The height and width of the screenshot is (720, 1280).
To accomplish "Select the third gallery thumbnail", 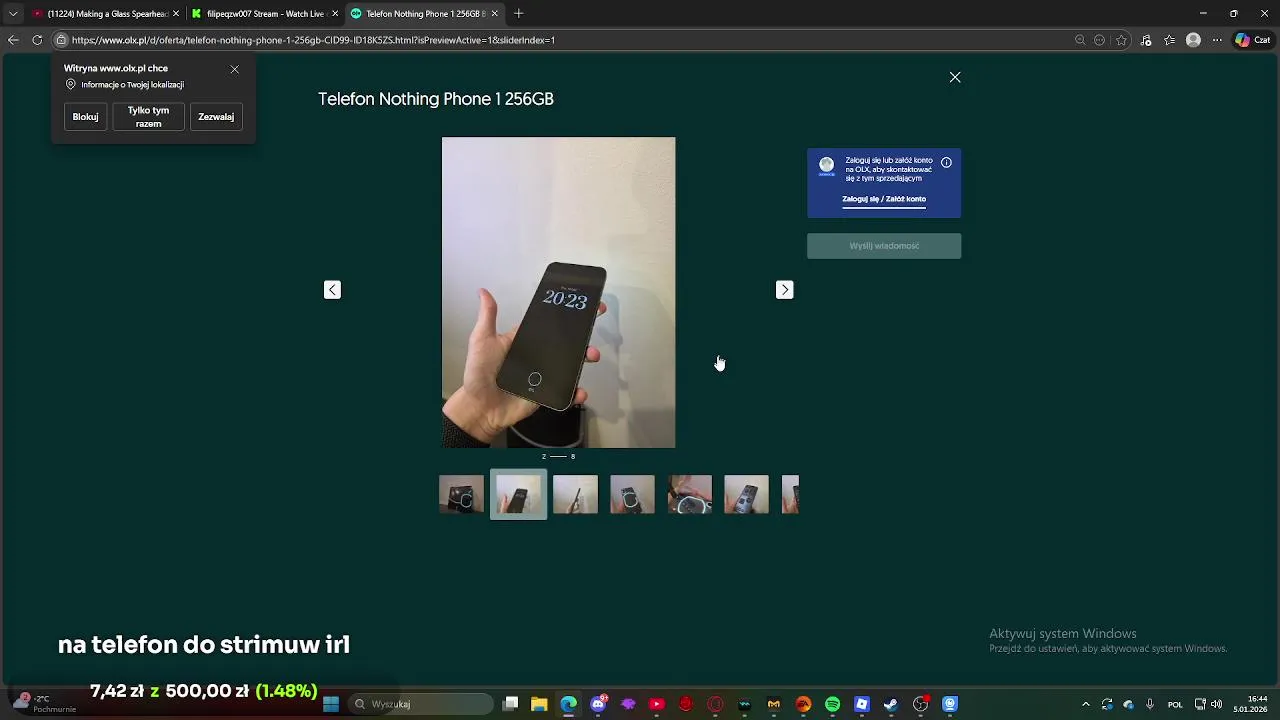I will [575, 494].
